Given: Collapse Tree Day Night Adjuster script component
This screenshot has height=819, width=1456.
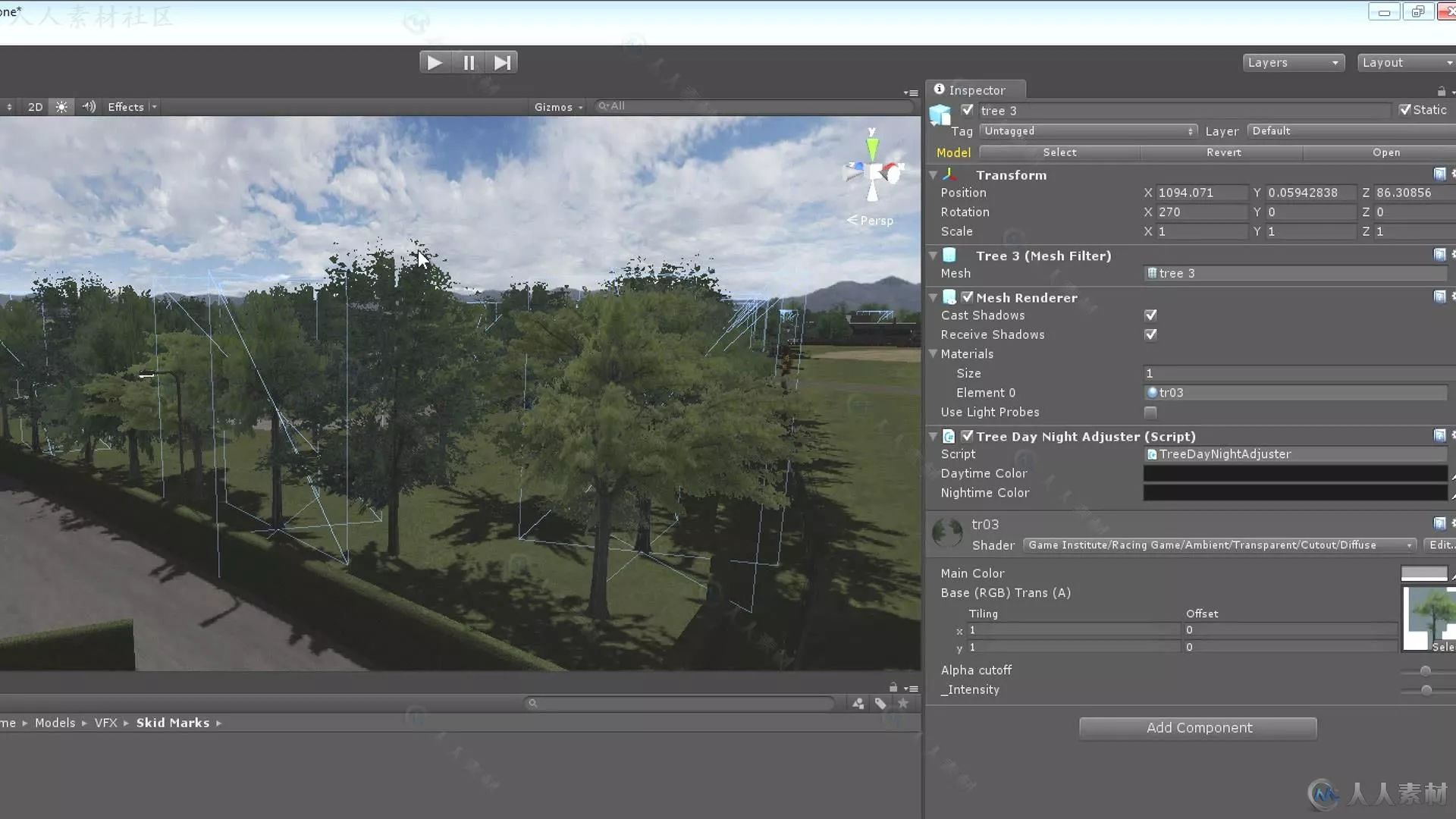Looking at the screenshot, I should pos(934,436).
